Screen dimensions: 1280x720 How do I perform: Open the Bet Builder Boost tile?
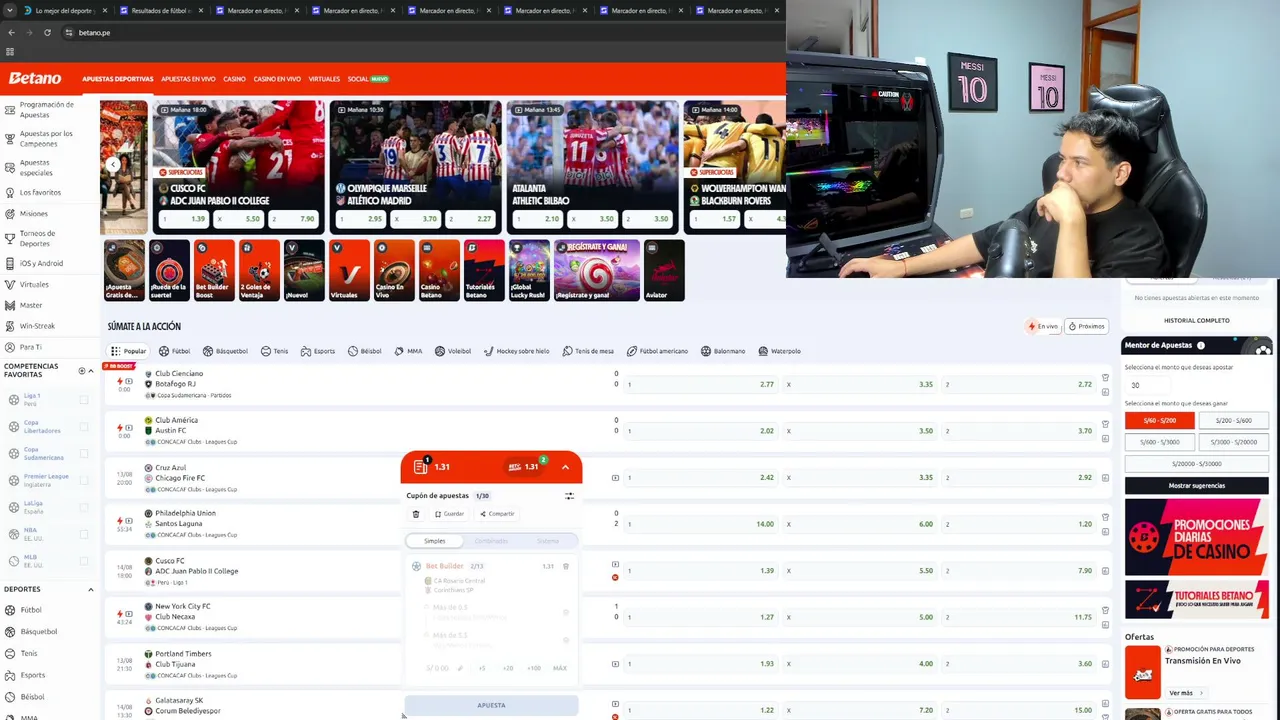click(214, 270)
